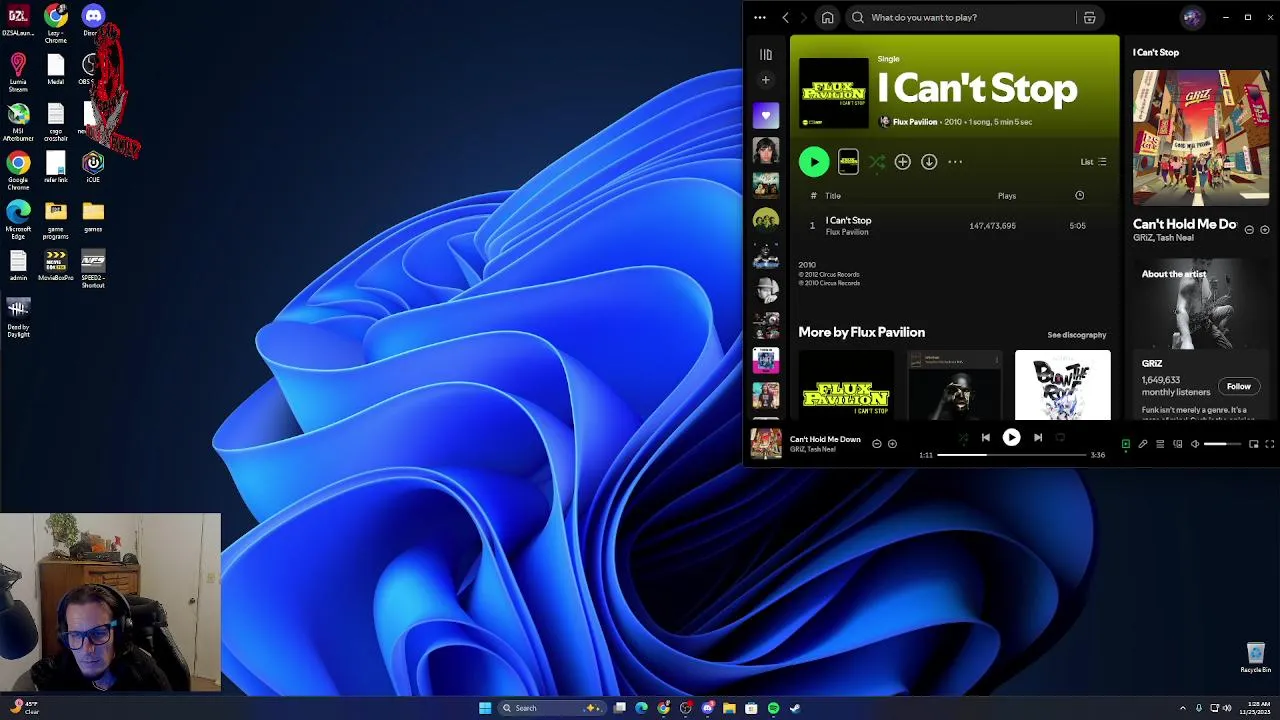The height and width of the screenshot is (720, 1280).
Task: Select the I Can't Stop track row title
Action: [848, 220]
